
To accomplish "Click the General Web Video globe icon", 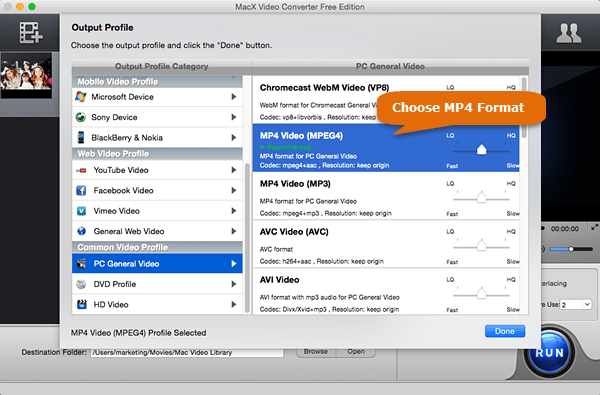I will tap(81, 231).
